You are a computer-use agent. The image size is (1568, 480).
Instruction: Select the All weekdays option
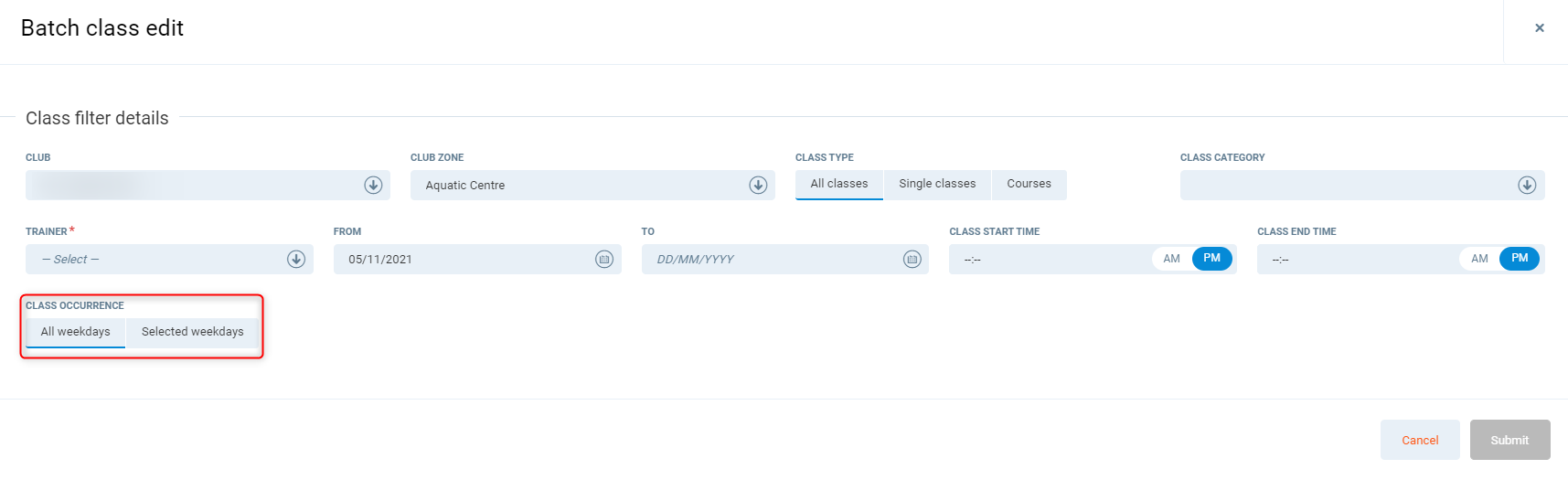click(75, 332)
